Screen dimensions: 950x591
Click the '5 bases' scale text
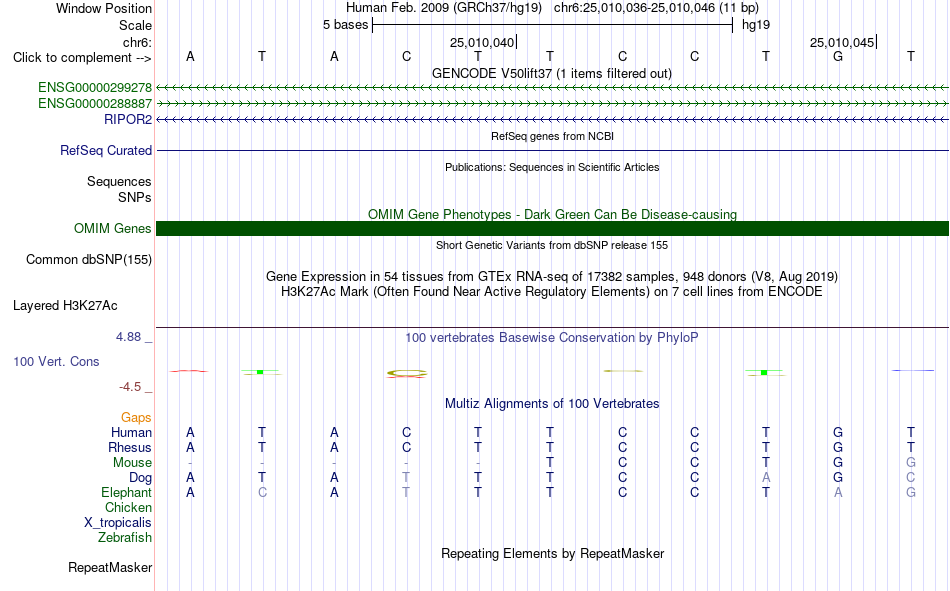(345, 25)
